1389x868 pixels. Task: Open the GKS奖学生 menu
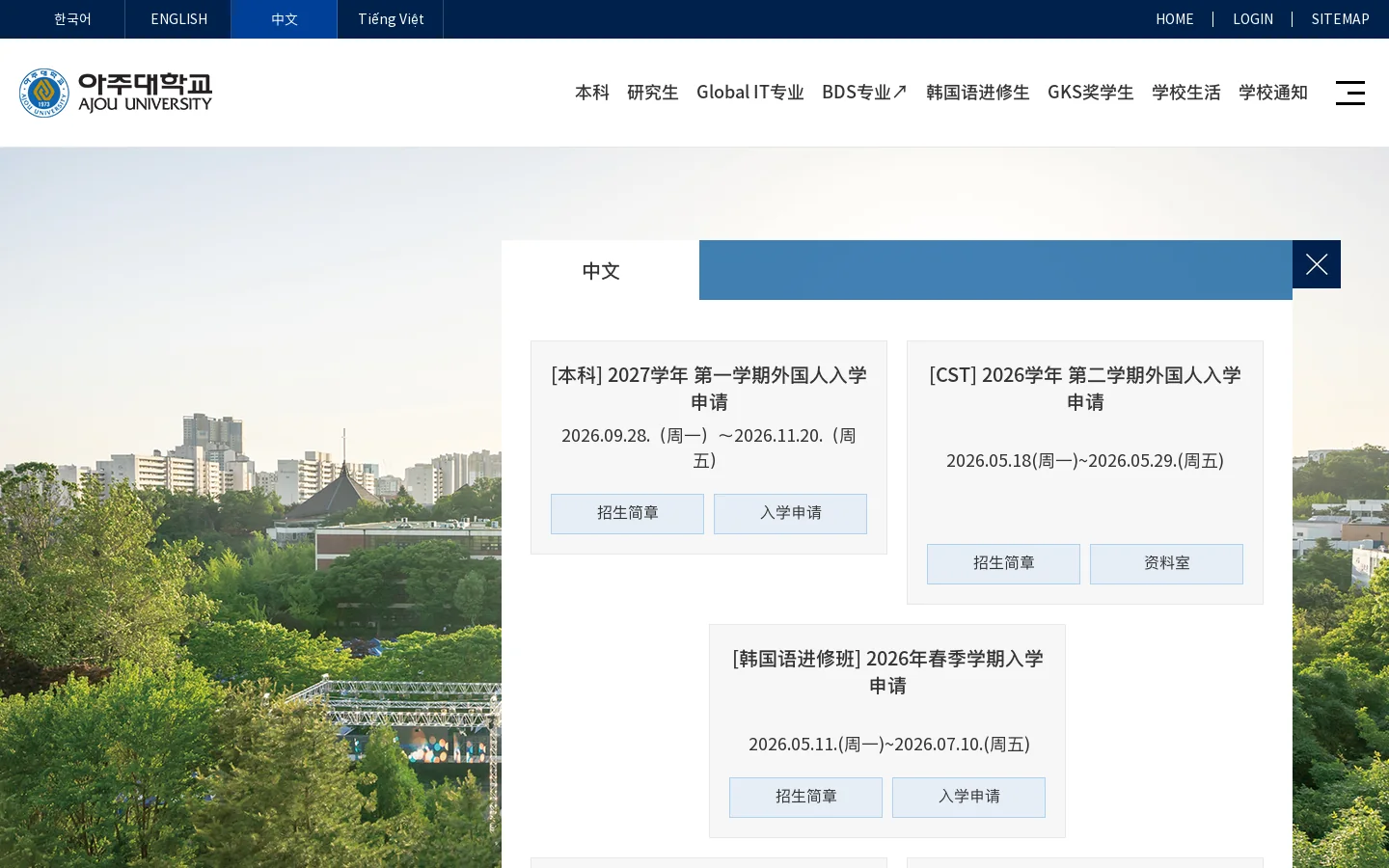pos(1091,93)
